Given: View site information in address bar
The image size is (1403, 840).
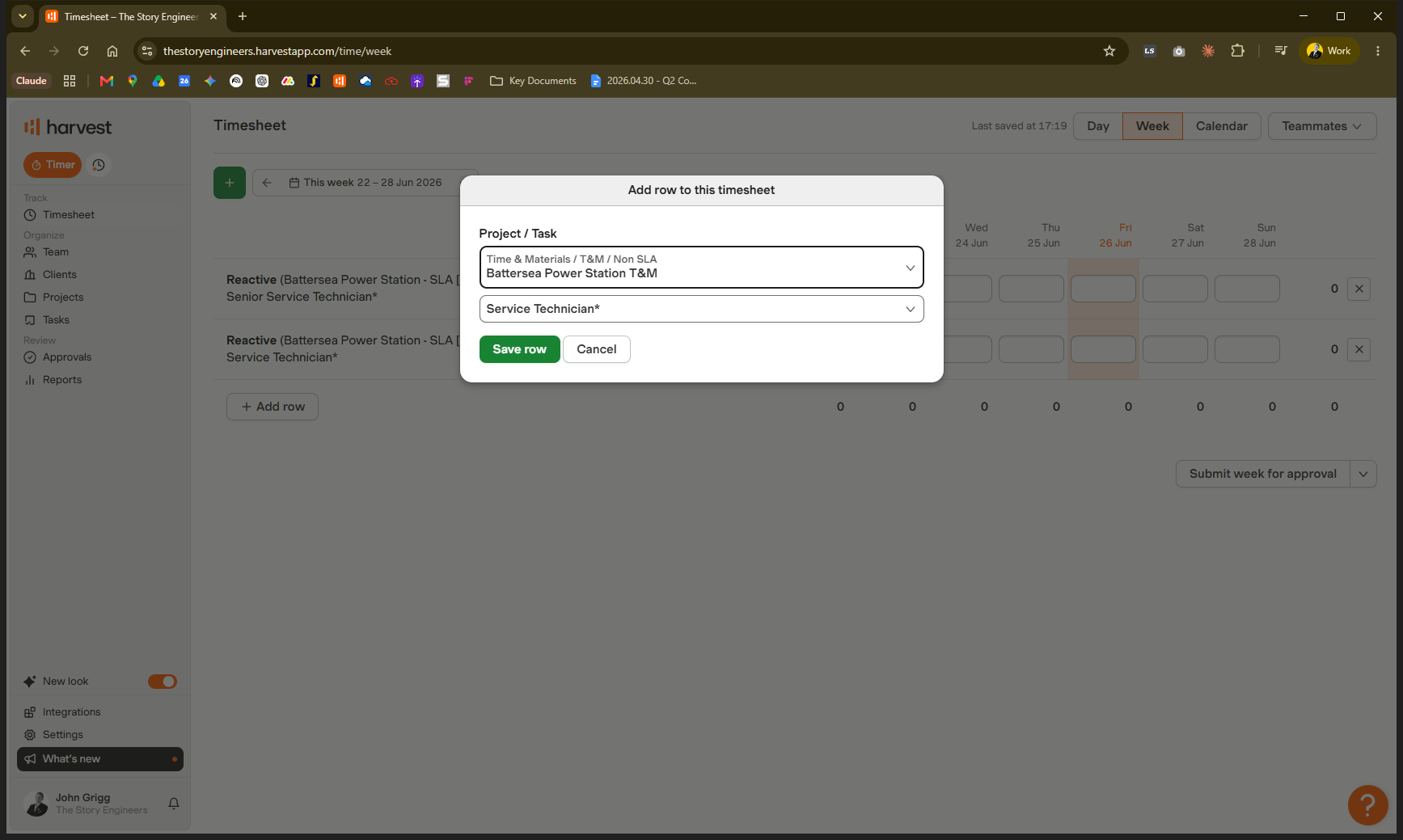Looking at the screenshot, I should pos(147,51).
